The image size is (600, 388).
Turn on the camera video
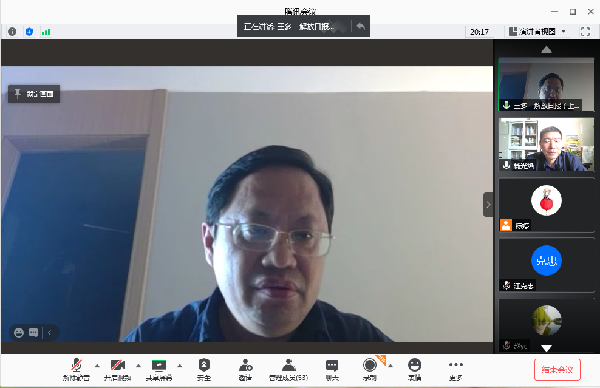(x=117, y=369)
